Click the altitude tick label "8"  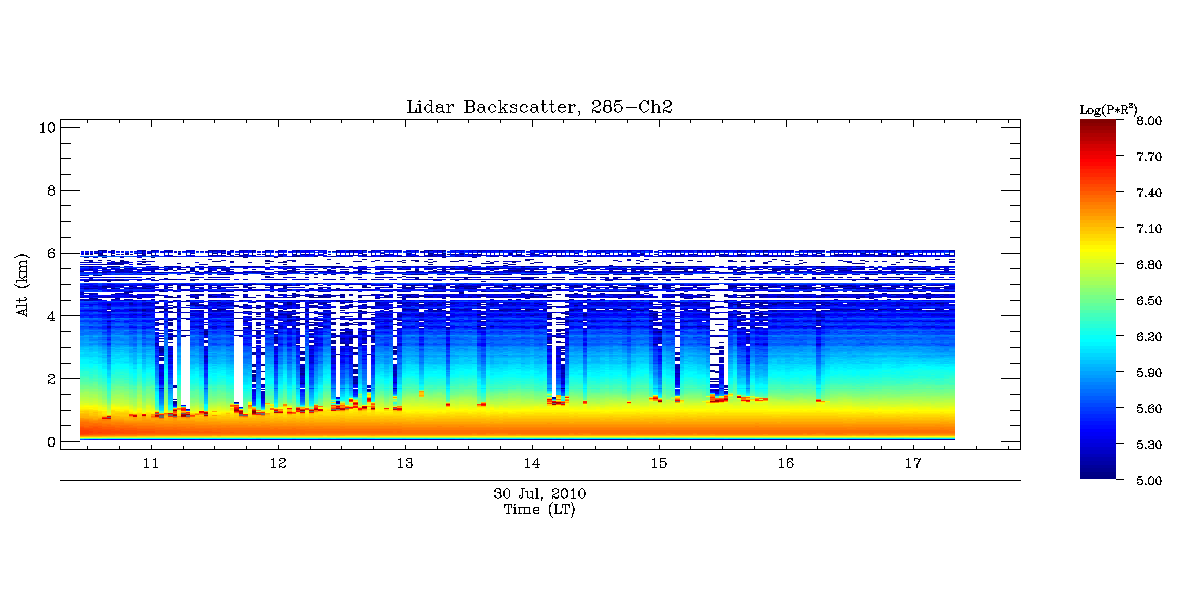(x=49, y=190)
